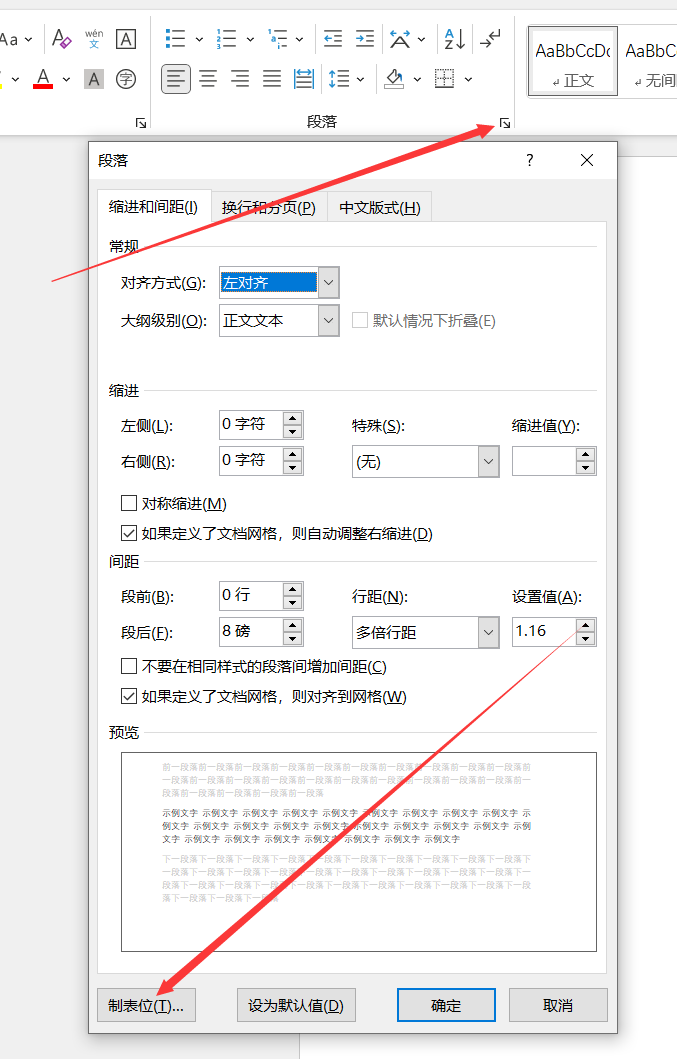The width and height of the screenshot is (677, 1059).
Task: Expand the 行距 combo box
Action: [x=488, y=632]
